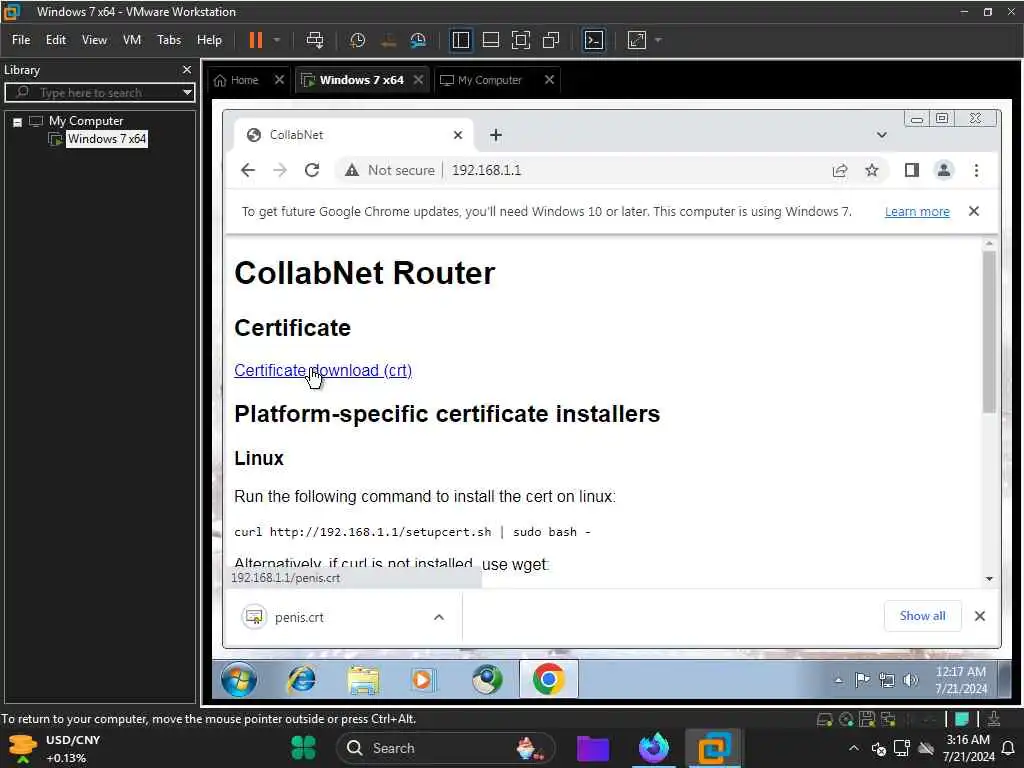Open Windows Media Player from the taskbar
Viewport: 1024px width, 768px height.
tap(423, 680)
